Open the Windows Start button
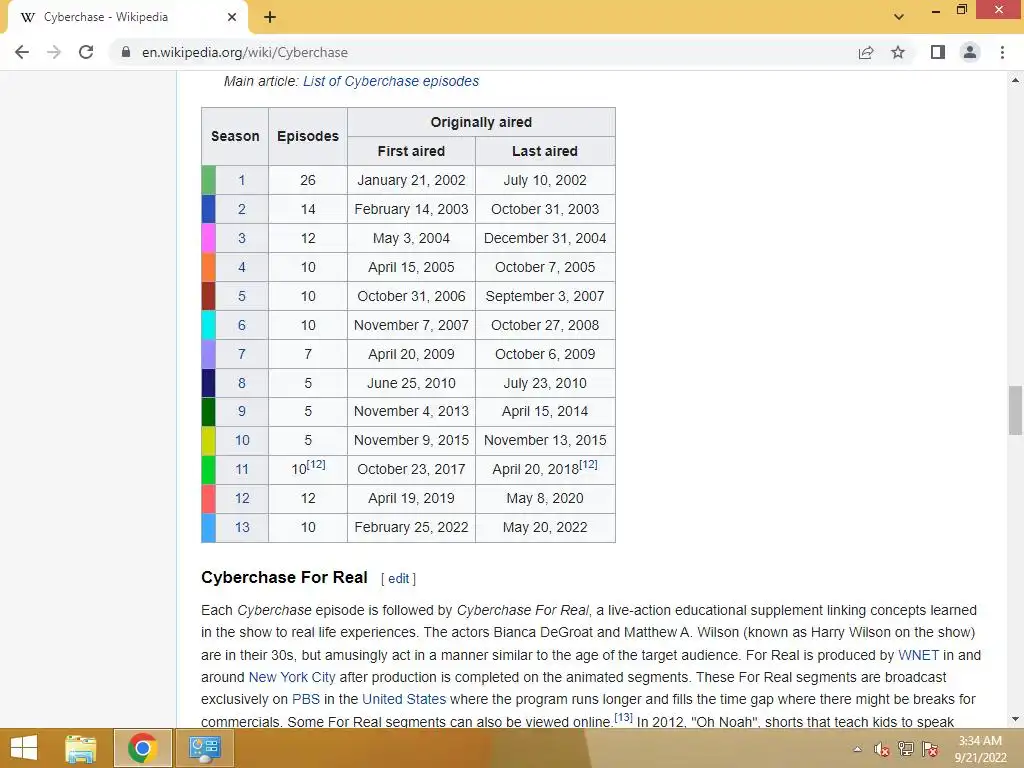Screen dimensions: 1024x768 (24, 748)
